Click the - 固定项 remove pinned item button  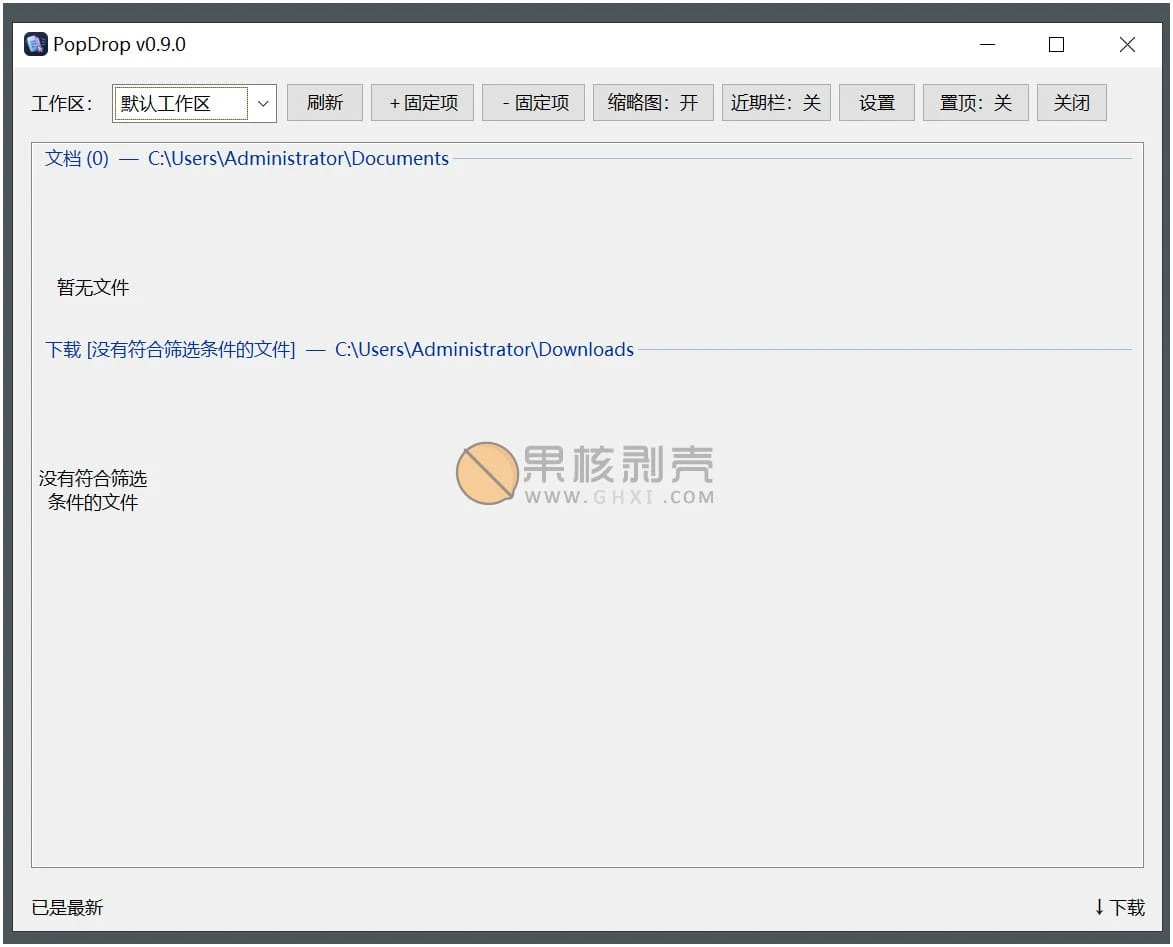pyautogui.click(x=534, y=102)
